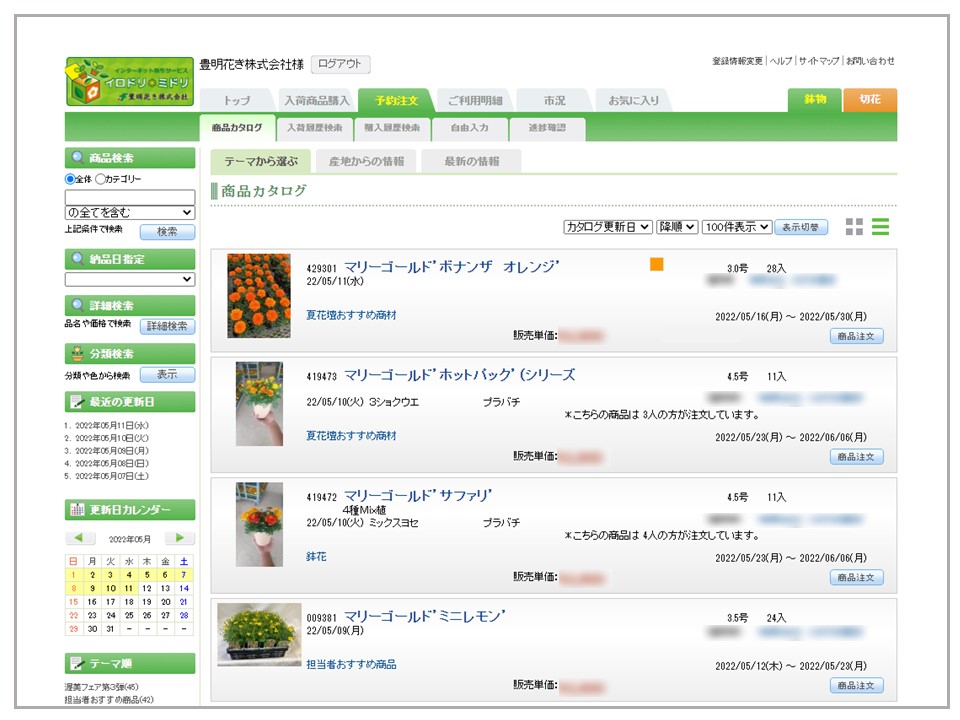
Task: Open the 100件表示 count dropdown
Action: [736, 227]
